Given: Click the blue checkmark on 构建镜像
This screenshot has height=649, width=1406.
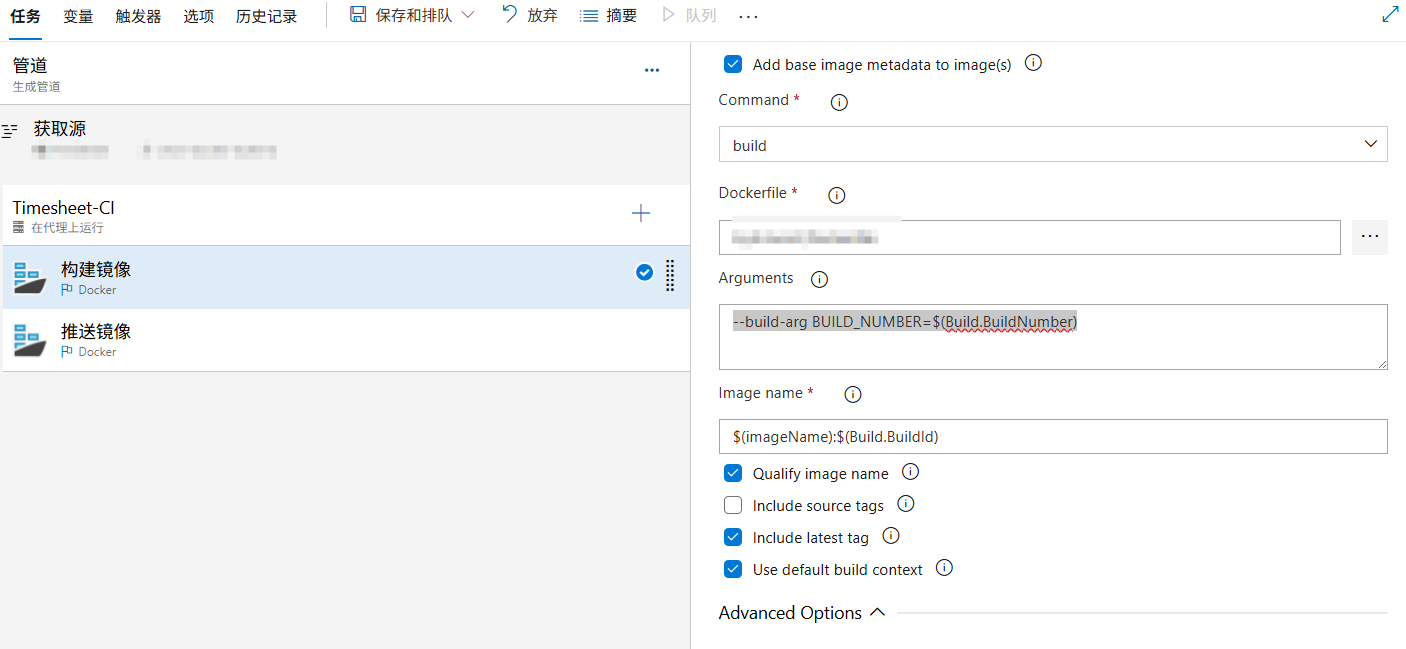Looking at the screenshot, I should pyautogui.click(x=645, y=272).
